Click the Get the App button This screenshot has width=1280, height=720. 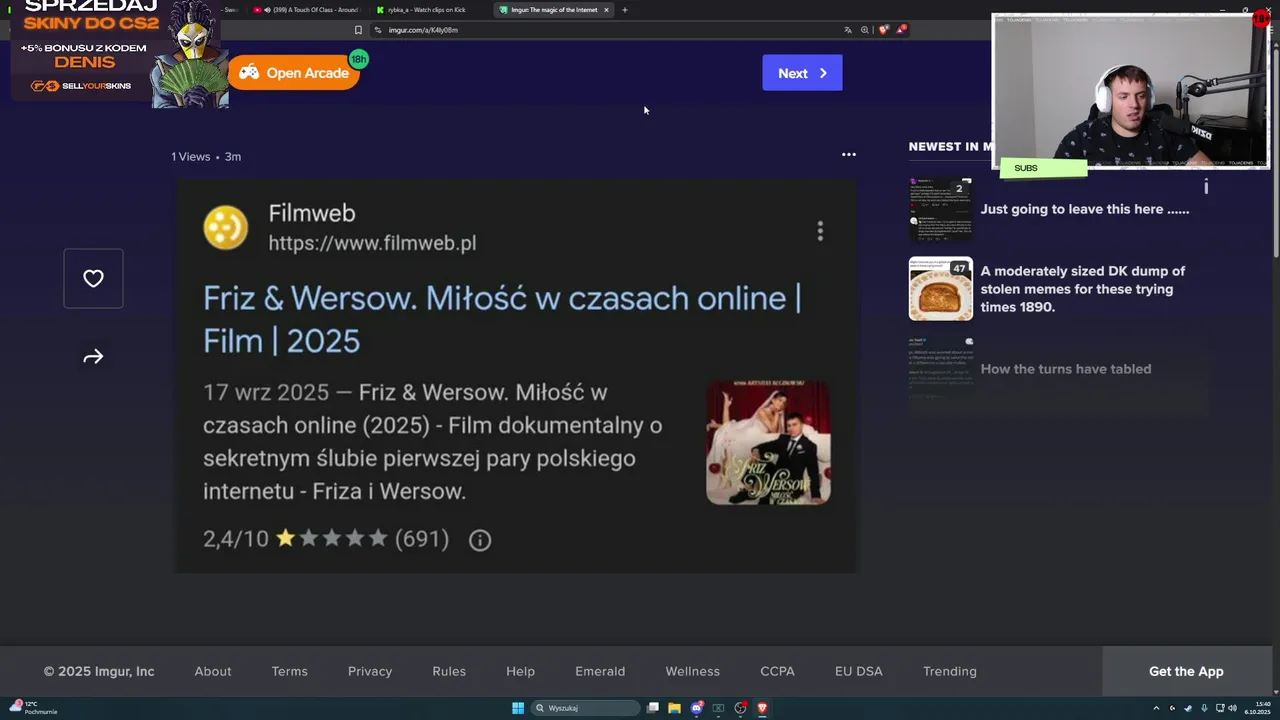[1186, 672]
